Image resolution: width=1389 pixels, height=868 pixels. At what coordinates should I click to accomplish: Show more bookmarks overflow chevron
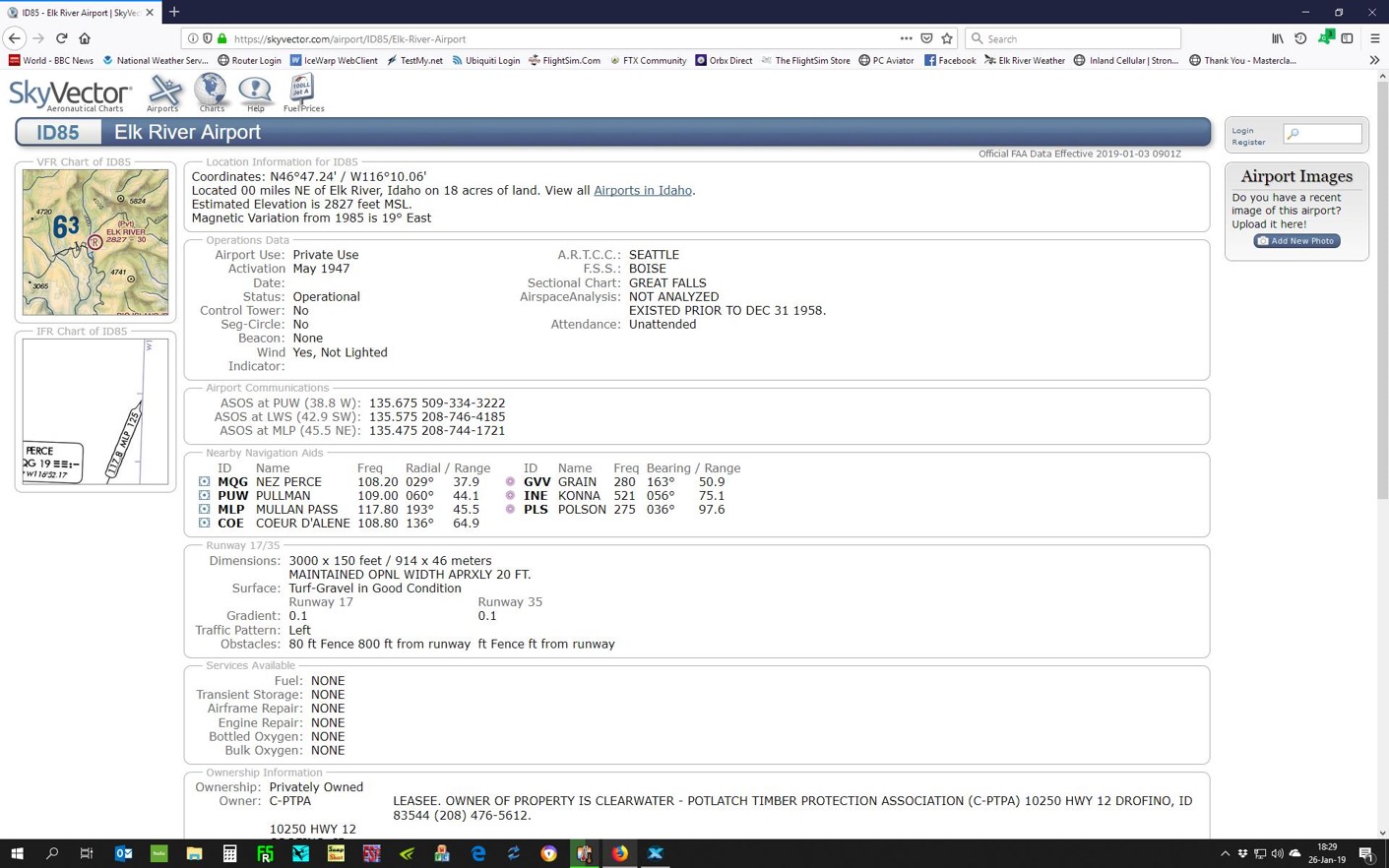[x=1374, y=60]
